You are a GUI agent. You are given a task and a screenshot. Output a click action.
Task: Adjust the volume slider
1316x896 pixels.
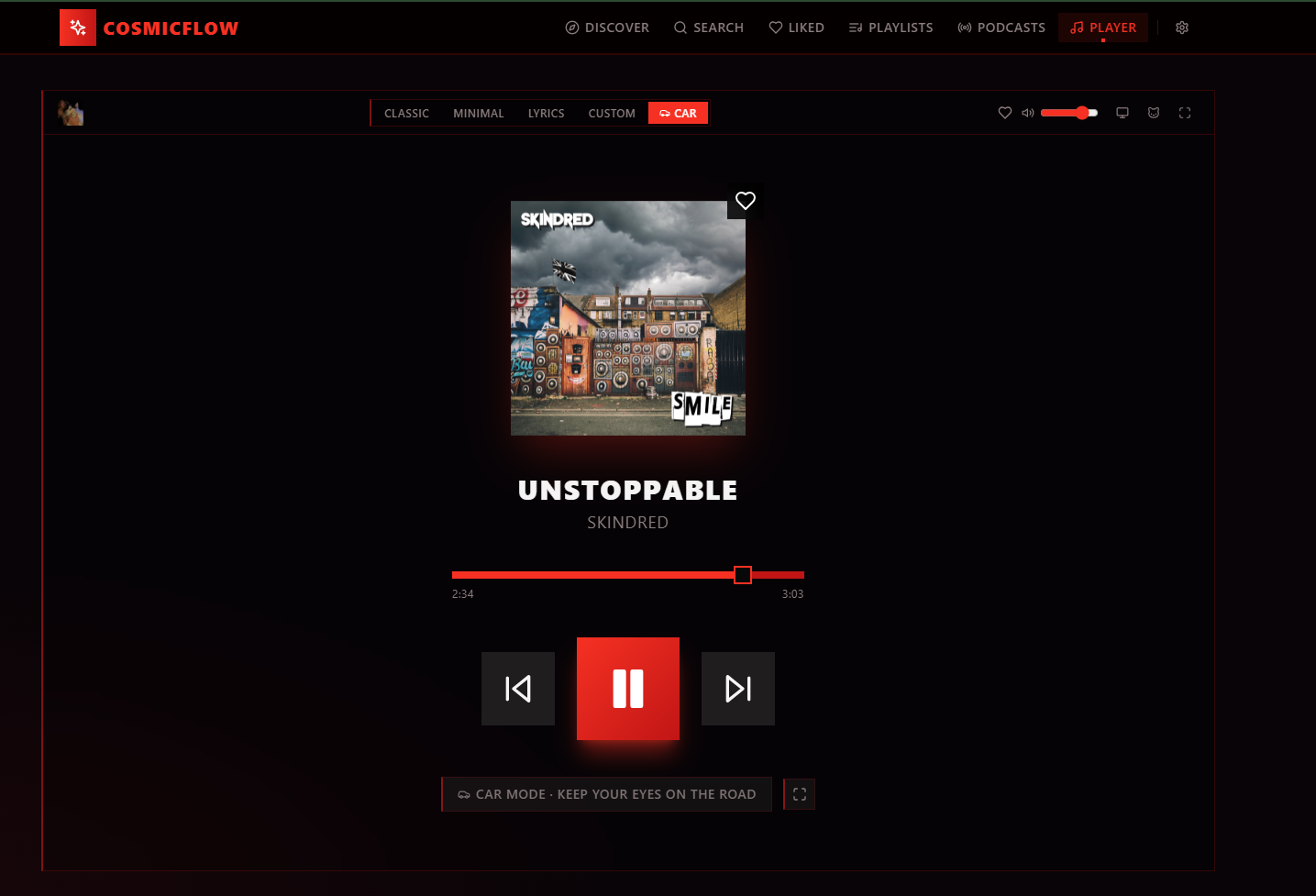tap(1069, 113)
